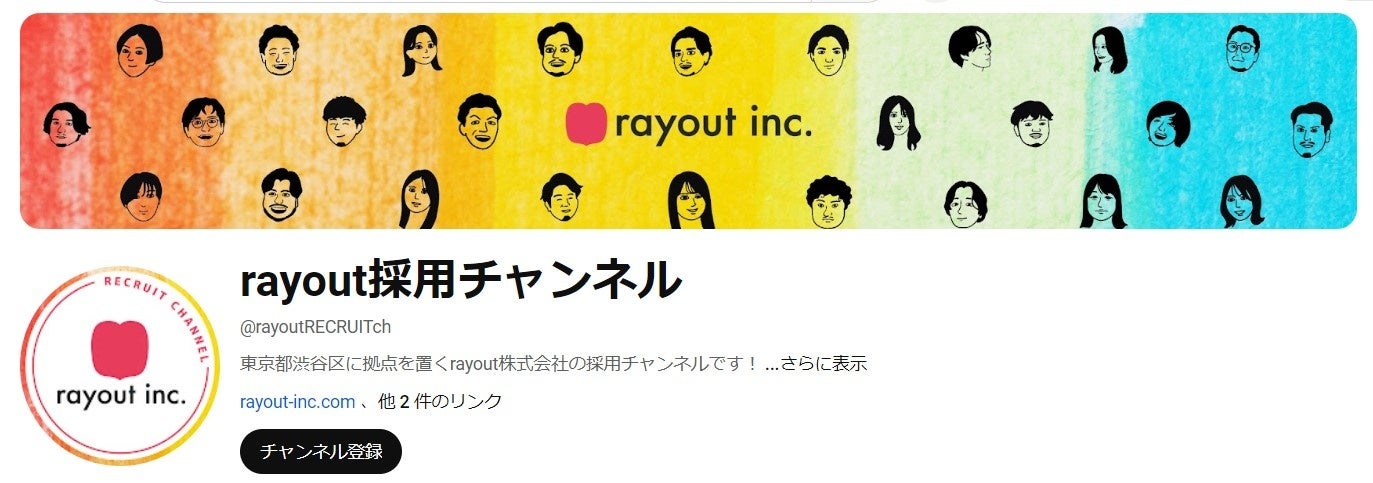Select the @rayoutRECRUITch channel handle
This screenshot has width=1373, height=483.
(x=316, y=328)
